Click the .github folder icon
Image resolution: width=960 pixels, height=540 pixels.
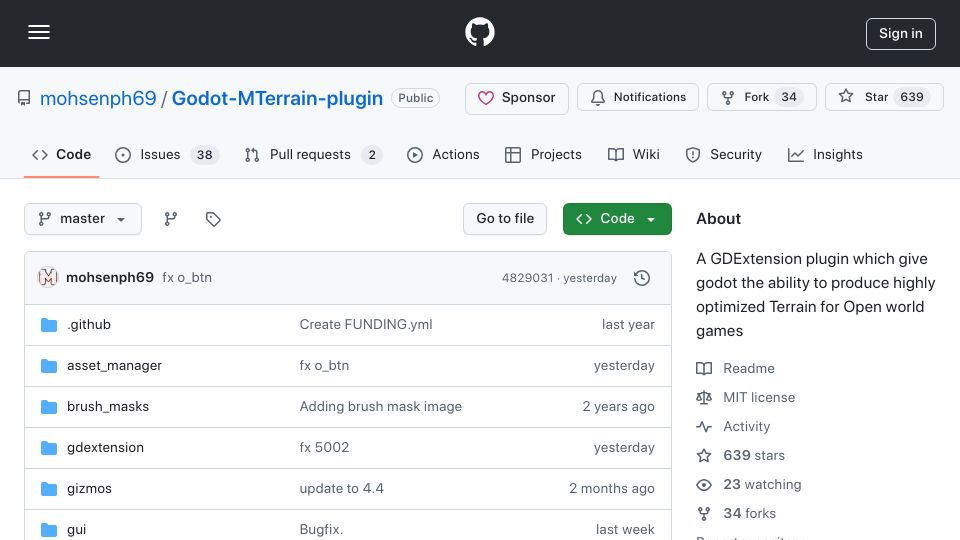(49, 324)
